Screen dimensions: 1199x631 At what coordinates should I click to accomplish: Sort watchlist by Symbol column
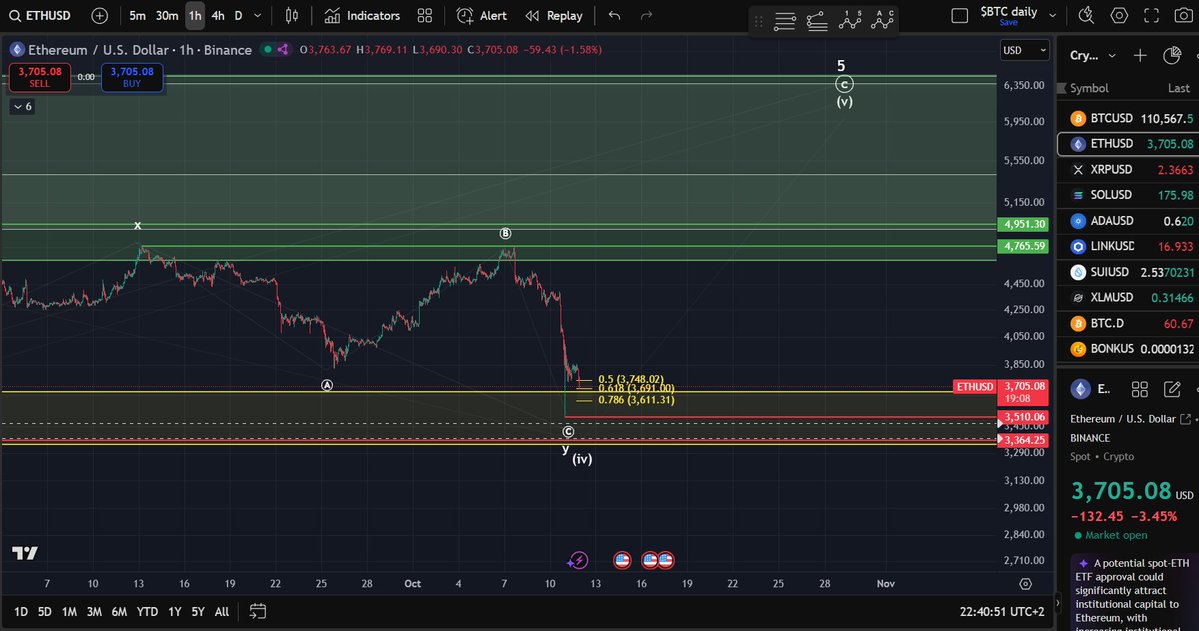(1089, 88)
